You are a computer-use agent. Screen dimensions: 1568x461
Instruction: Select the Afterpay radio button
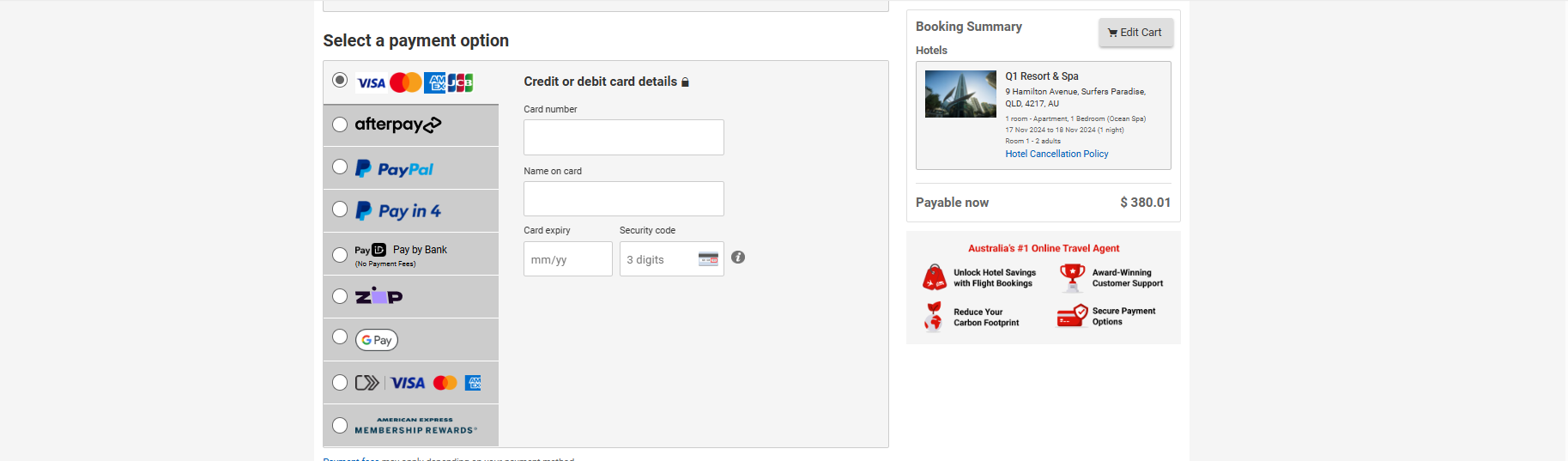(x=340, y=124)
